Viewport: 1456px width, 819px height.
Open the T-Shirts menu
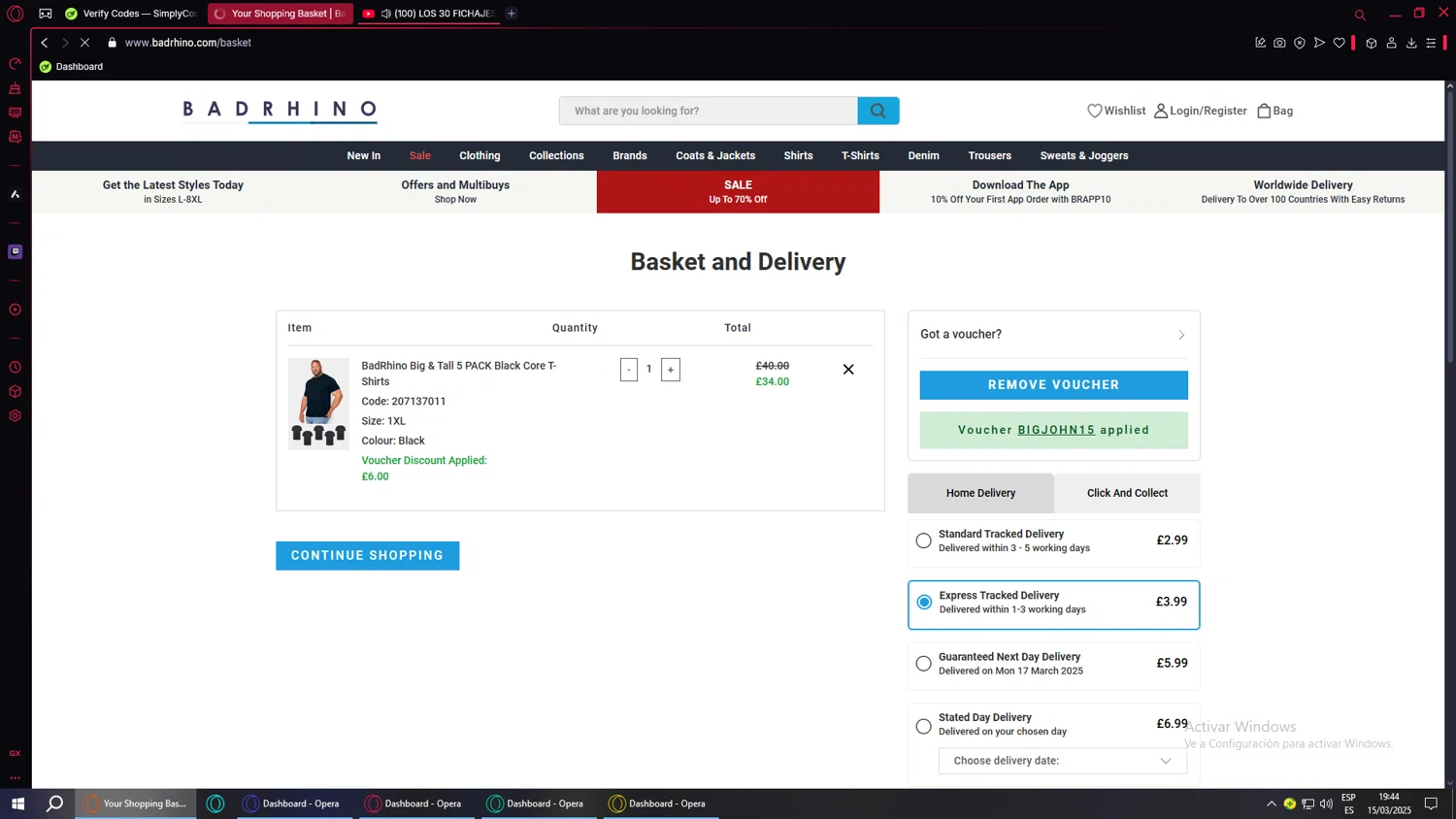[x=860, y=156]
